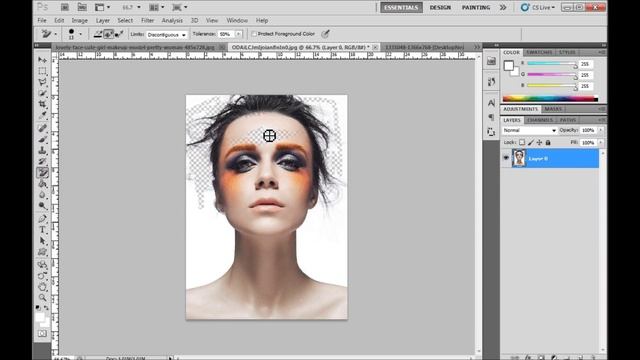Switch to the Paths tab
The width and height of the screenshot is (640, 360).
(x=568, y=120)
